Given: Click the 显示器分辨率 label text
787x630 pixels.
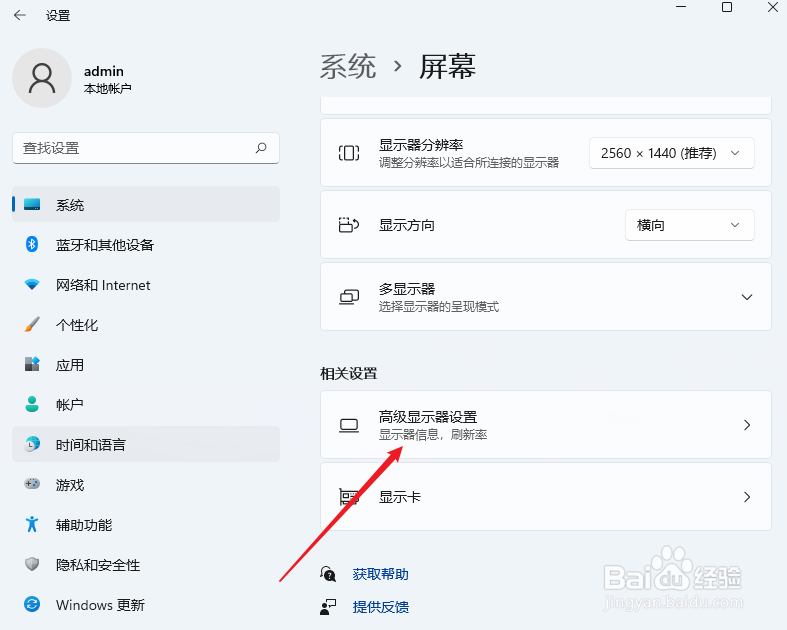Looking at the screenshot, I should tap(421, 145).
